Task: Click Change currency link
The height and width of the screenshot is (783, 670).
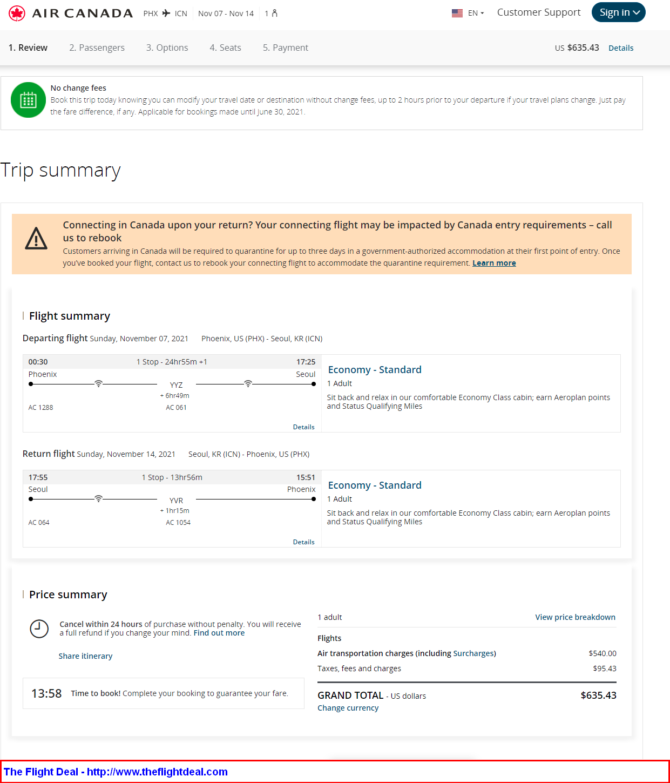Action: pyautogui.click(x=348, y=708)
